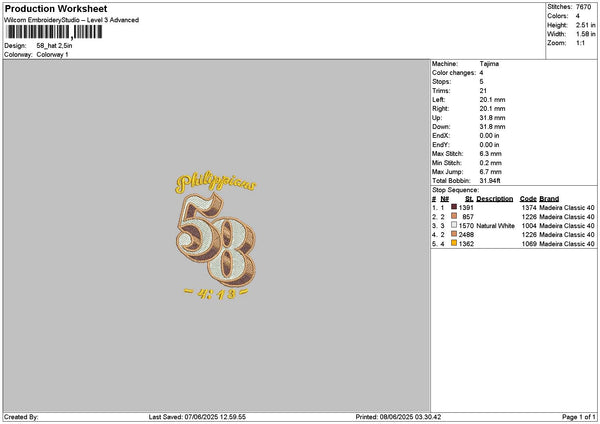The height and width of the screenshot is (424, 600).
Task: Select the dark brown swatch for thread 1391
Action: [x=454, y=207]
